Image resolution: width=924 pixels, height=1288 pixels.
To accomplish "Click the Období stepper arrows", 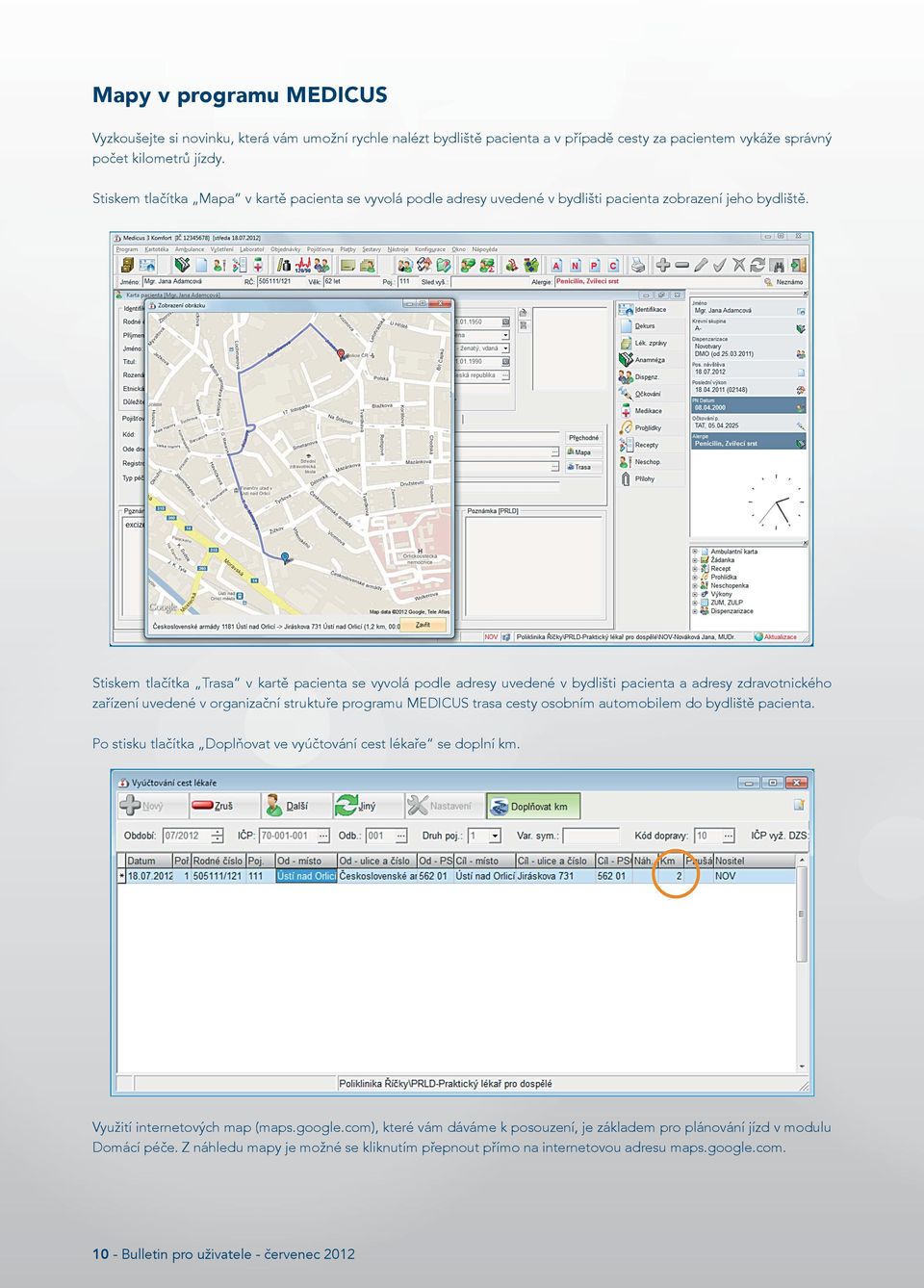I will [x=218, y=836].
